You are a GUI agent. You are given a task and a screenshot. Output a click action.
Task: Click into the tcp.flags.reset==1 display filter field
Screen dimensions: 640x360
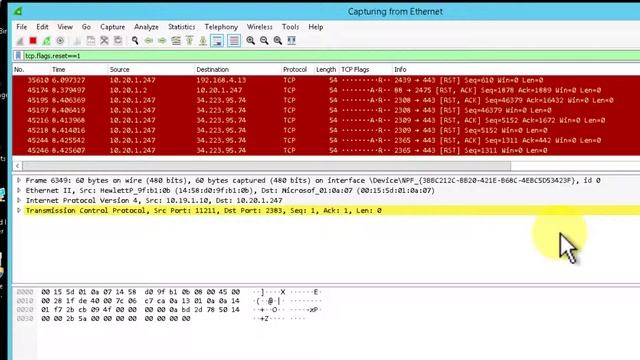point(331,56)
